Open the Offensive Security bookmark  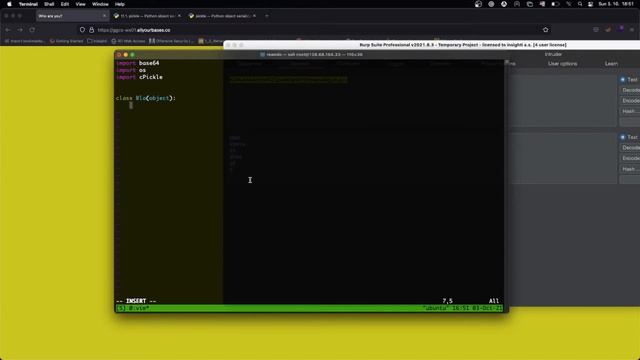pos(171,41)
